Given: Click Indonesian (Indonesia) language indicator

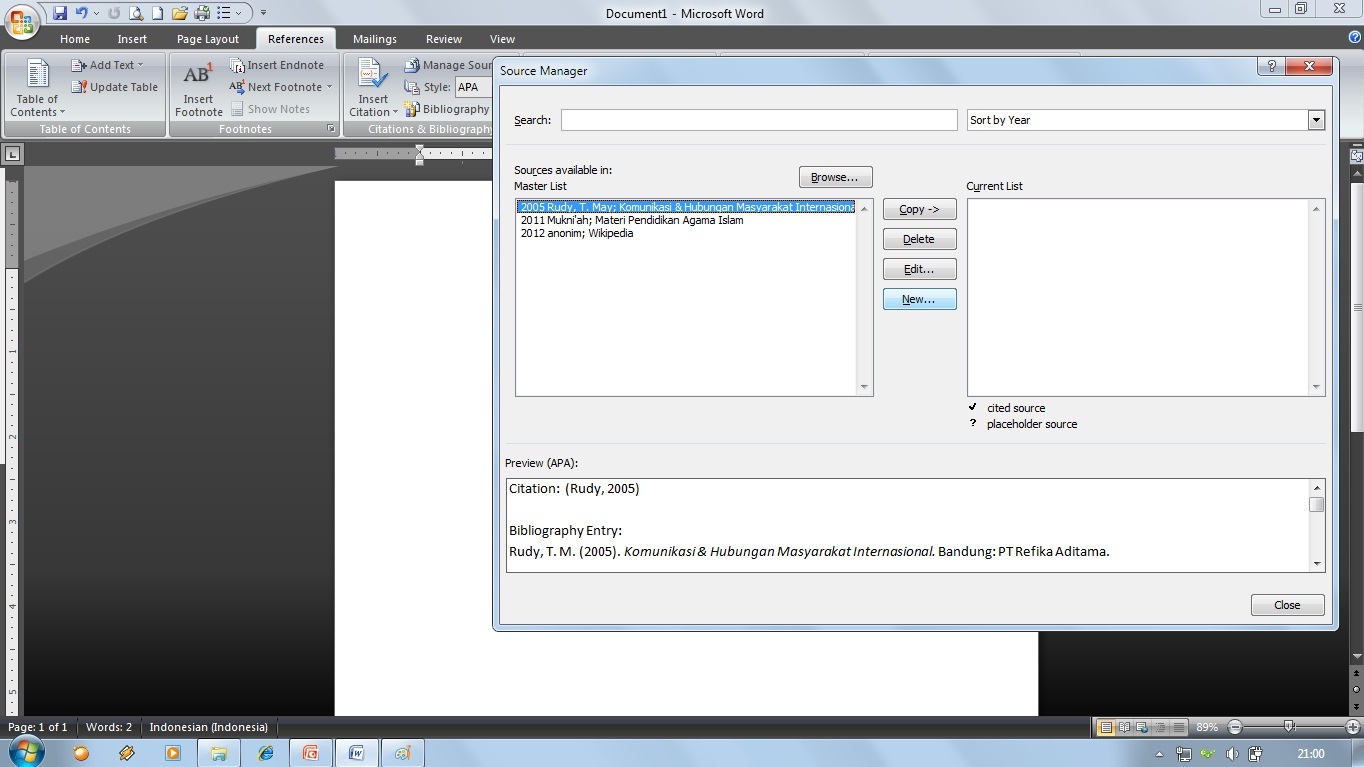Looking at the screenshot, I should pos(208,727).
